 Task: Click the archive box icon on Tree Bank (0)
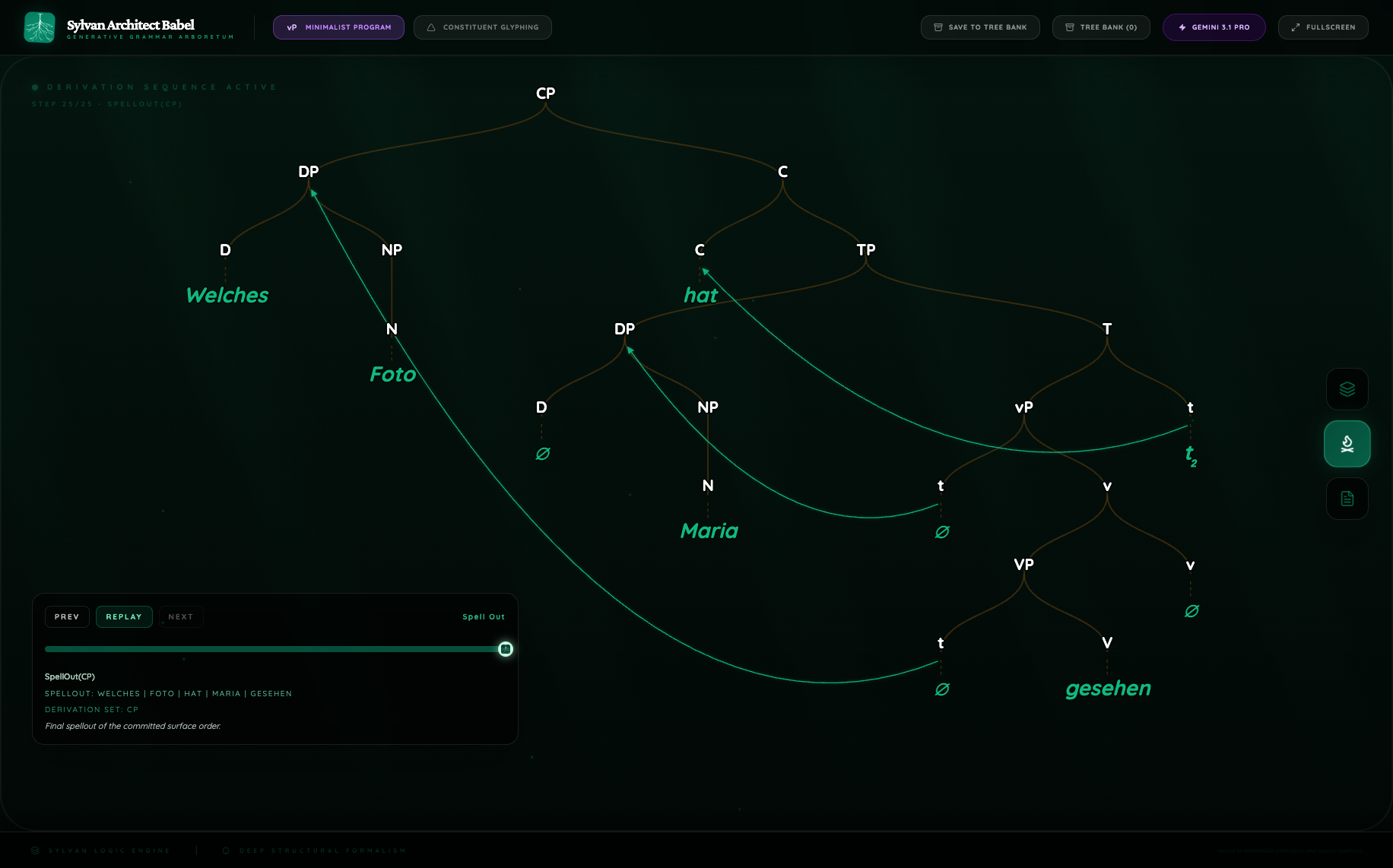tap(1070, 27)
